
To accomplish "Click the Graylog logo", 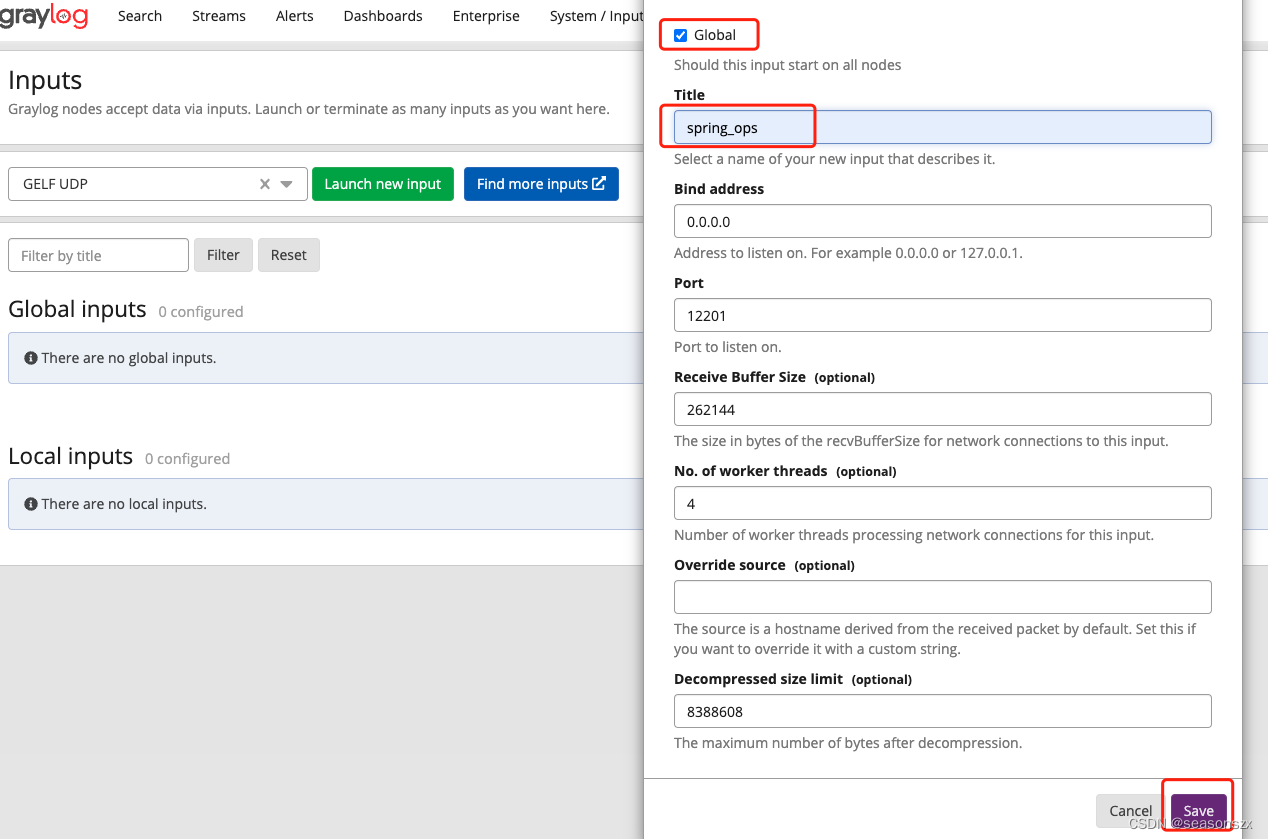I will pos(45,16).
